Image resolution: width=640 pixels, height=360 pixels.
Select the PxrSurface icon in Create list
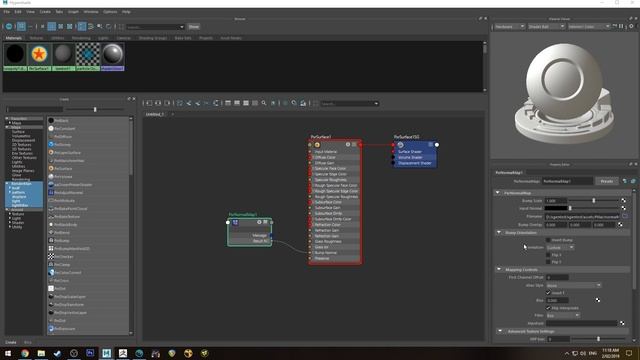[51, 169]
